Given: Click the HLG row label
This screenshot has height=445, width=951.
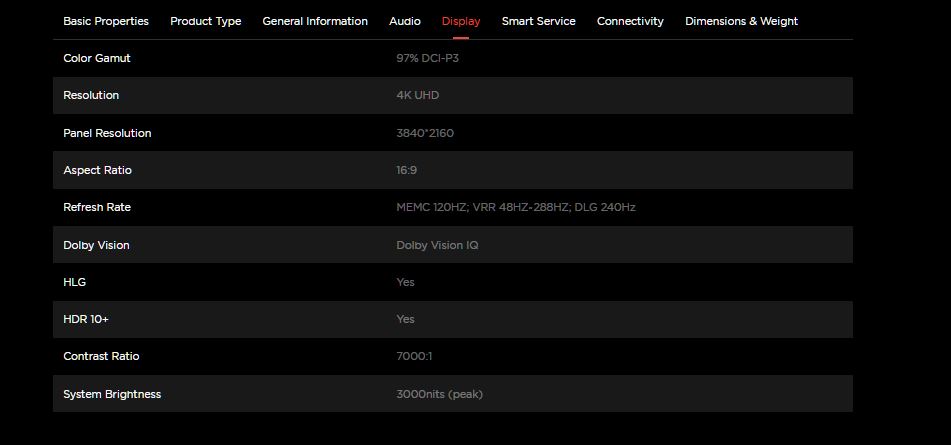Looking at the screenshot, I should coord(75,282).
